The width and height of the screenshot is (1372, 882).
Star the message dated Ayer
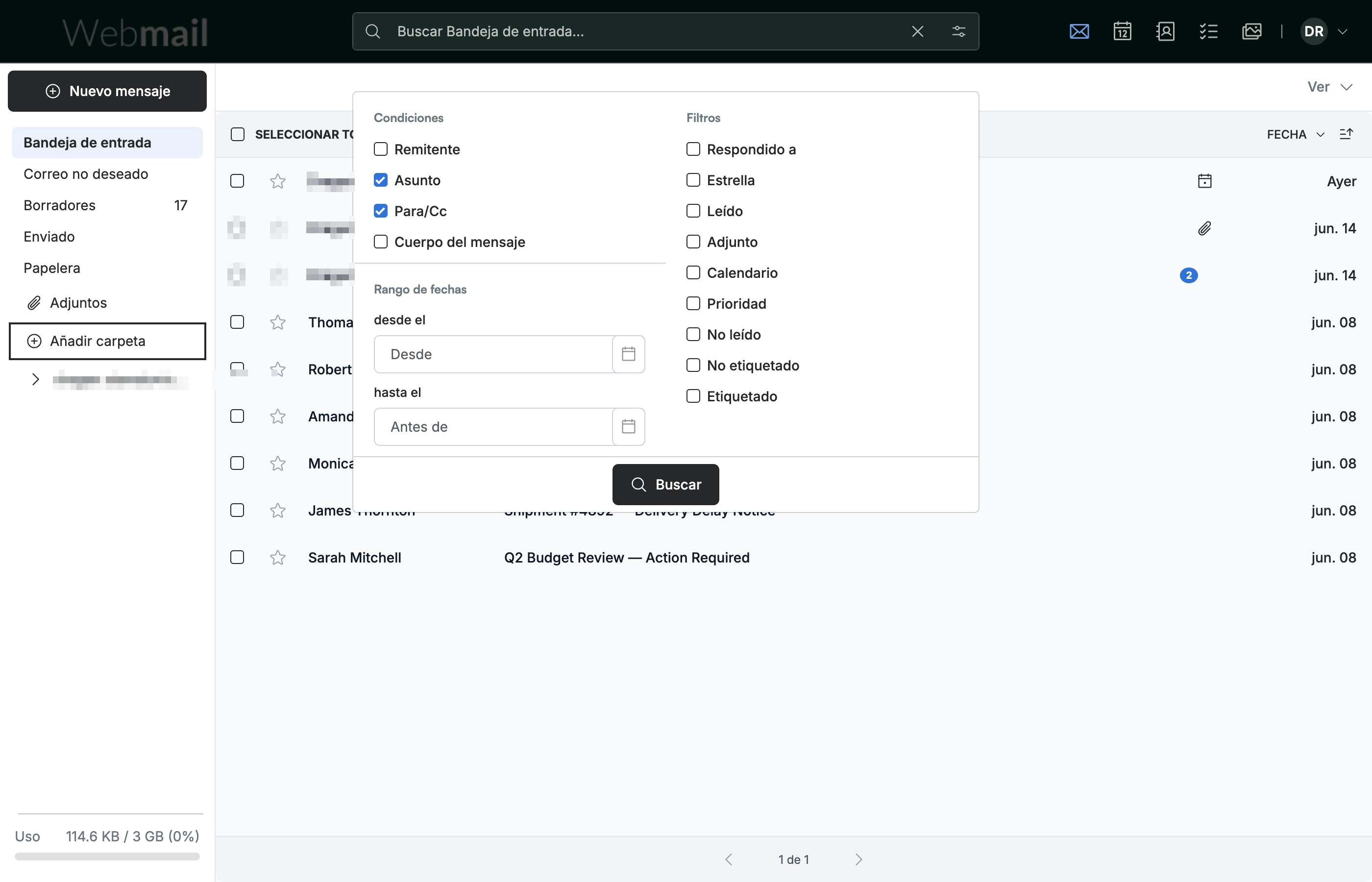coord(278,182)
